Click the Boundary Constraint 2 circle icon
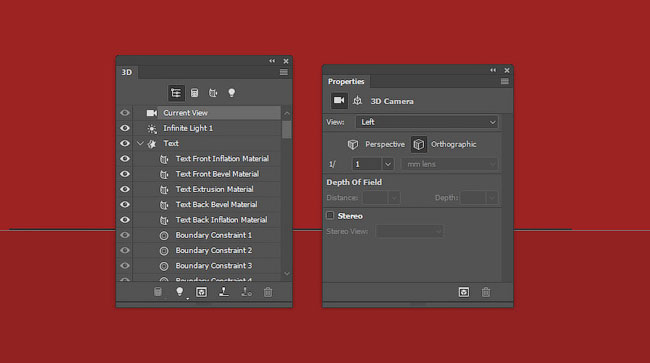This screenshot has height=363, width=650. pos(164,251)
